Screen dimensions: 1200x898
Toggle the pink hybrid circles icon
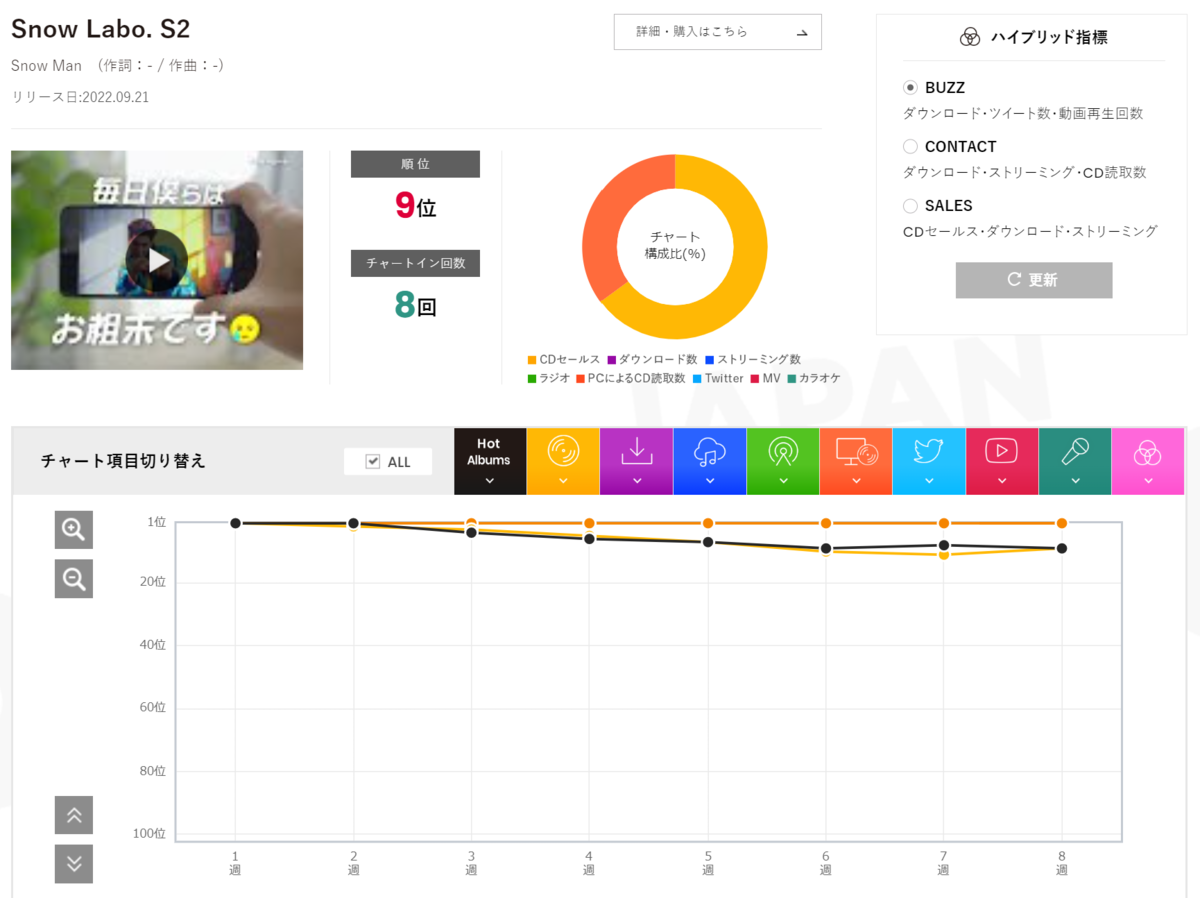1148,461
